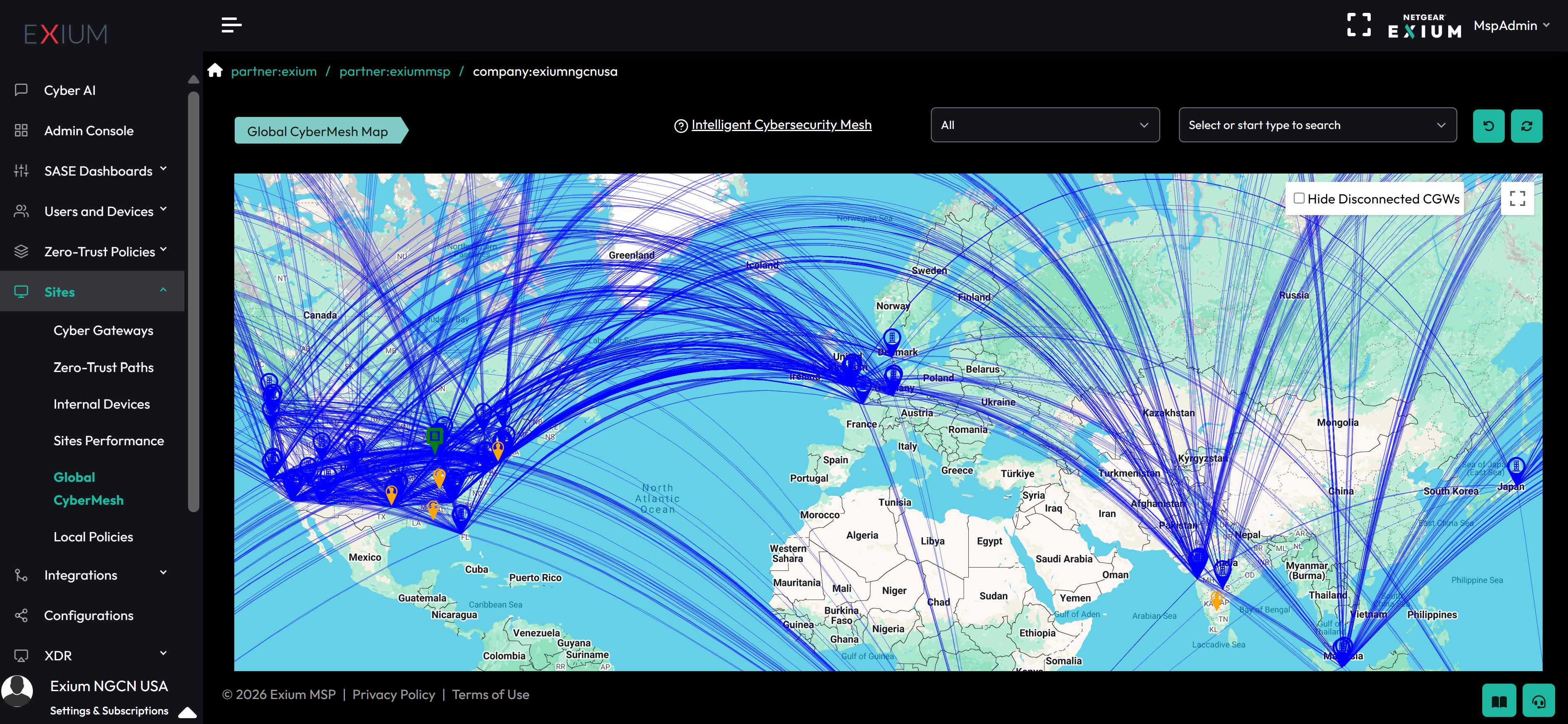Expand the map to fullscreen
This screenshot has height=724, width=1568.
coord(1517,198)
